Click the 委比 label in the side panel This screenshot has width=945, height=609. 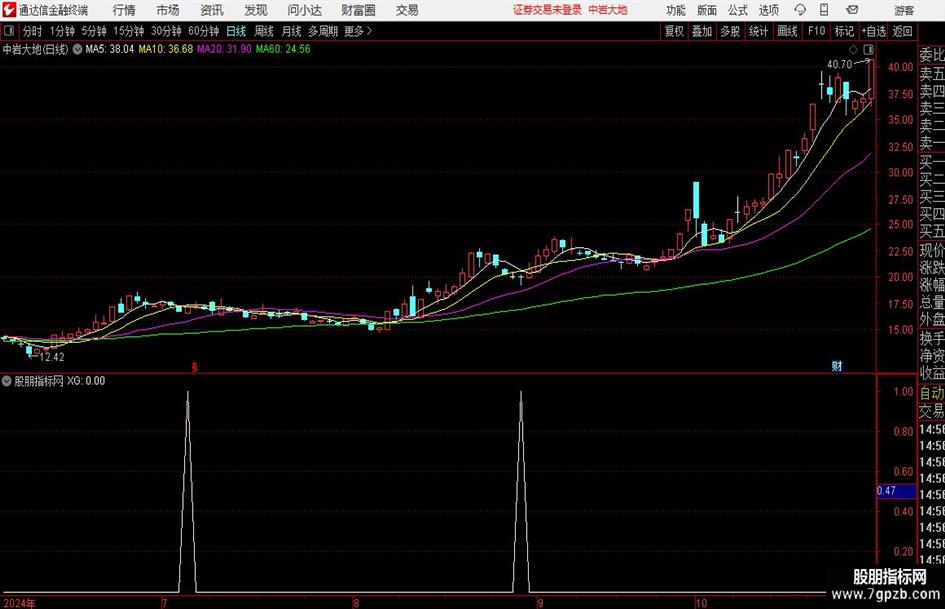point(932,55)
